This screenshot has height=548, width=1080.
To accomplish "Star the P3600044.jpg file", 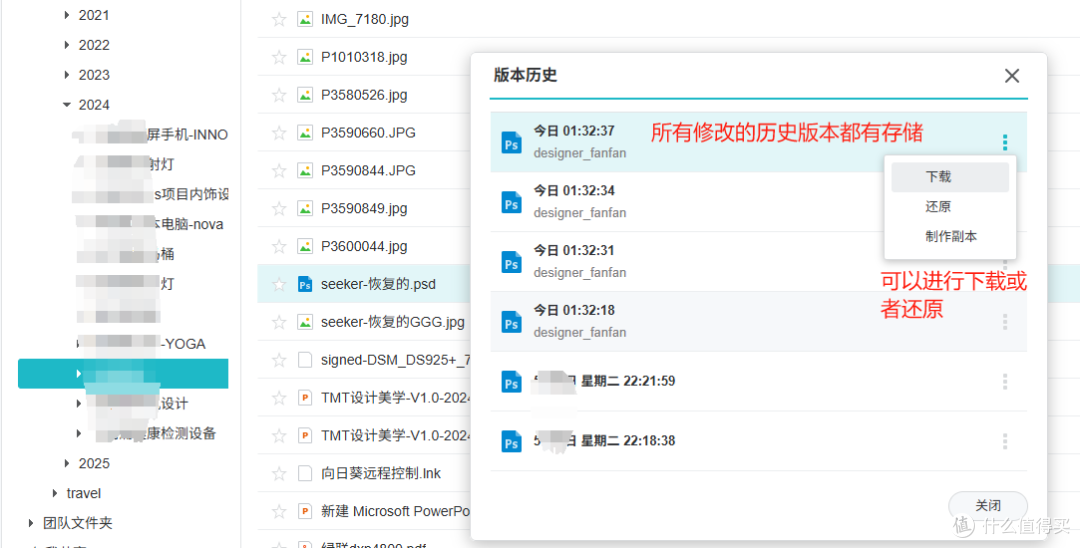I will pyautogui.click(x=279, y=246).
